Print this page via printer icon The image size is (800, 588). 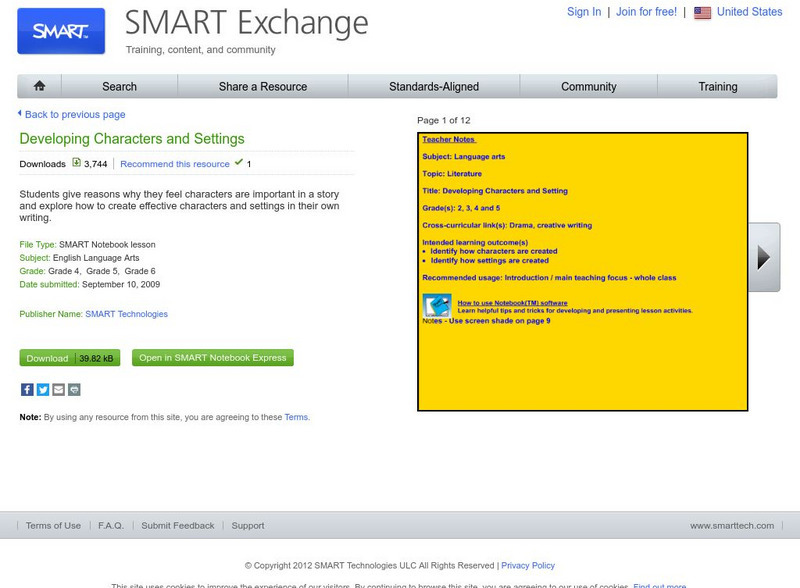74,389
